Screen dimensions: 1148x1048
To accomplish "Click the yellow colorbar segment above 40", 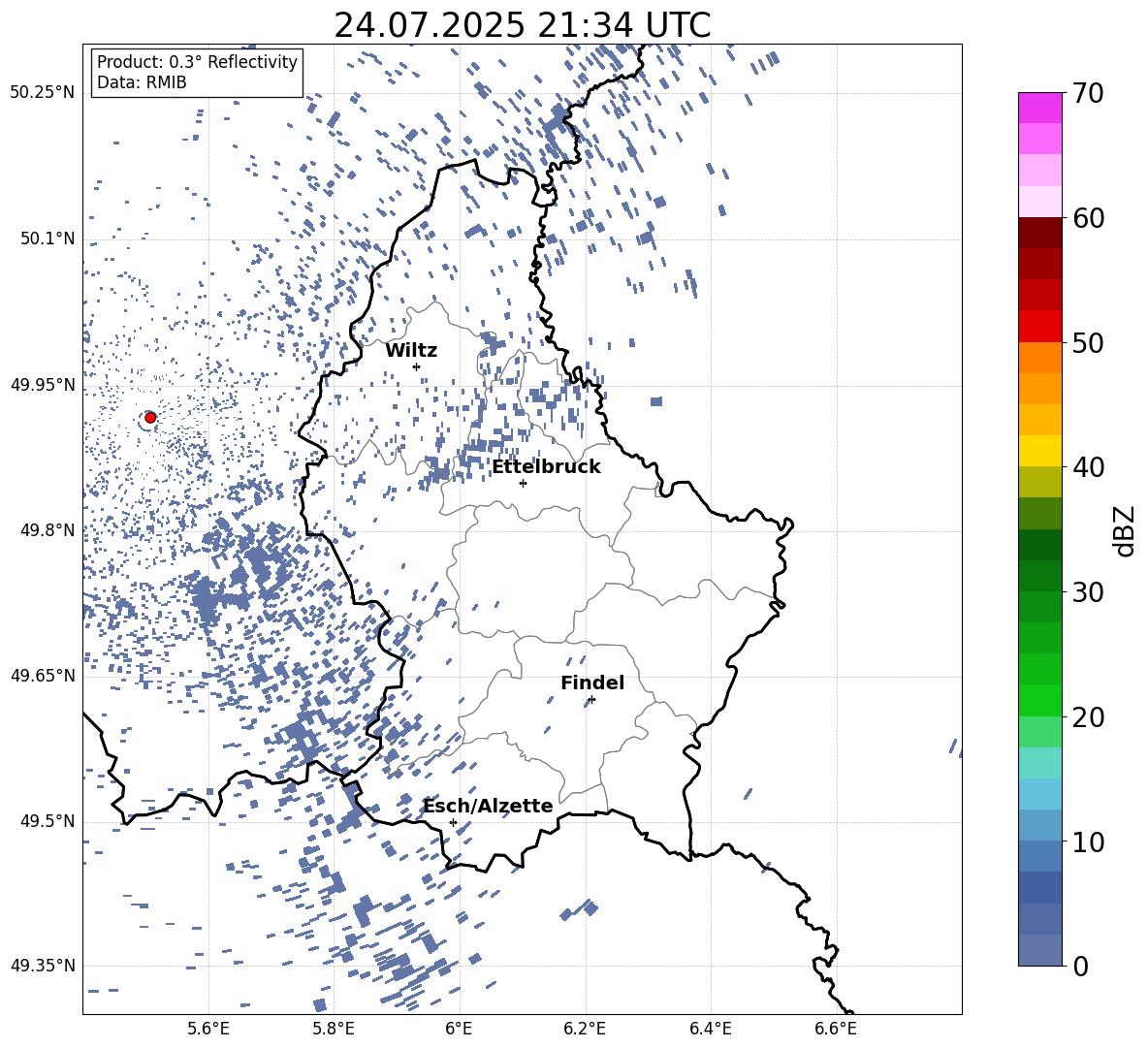I will tap(1039, 451).
